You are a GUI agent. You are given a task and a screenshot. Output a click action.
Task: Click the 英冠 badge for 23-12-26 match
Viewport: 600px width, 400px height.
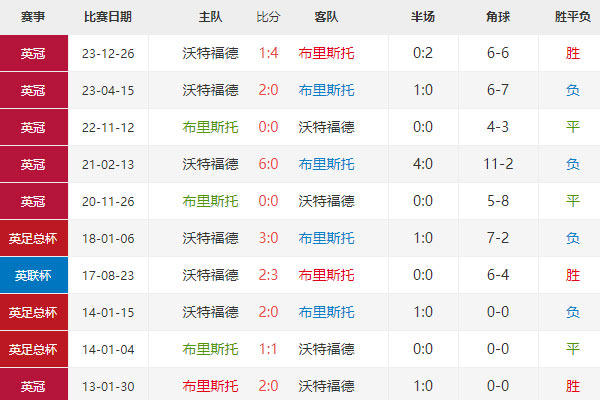point(33,53)
